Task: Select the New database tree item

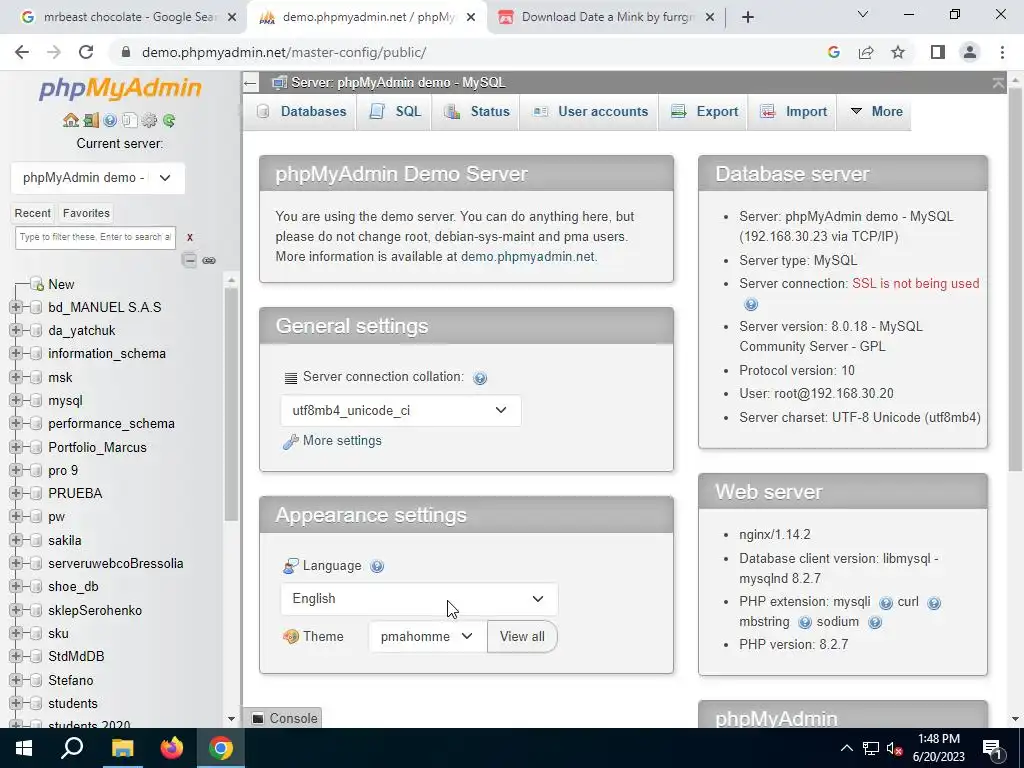Action: tap(61, 285)
